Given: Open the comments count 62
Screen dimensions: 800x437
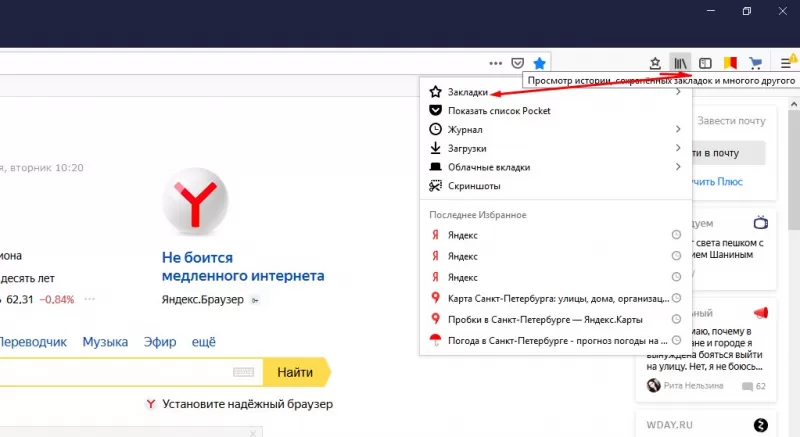Looking at the screenshot, I should [754, 386].
